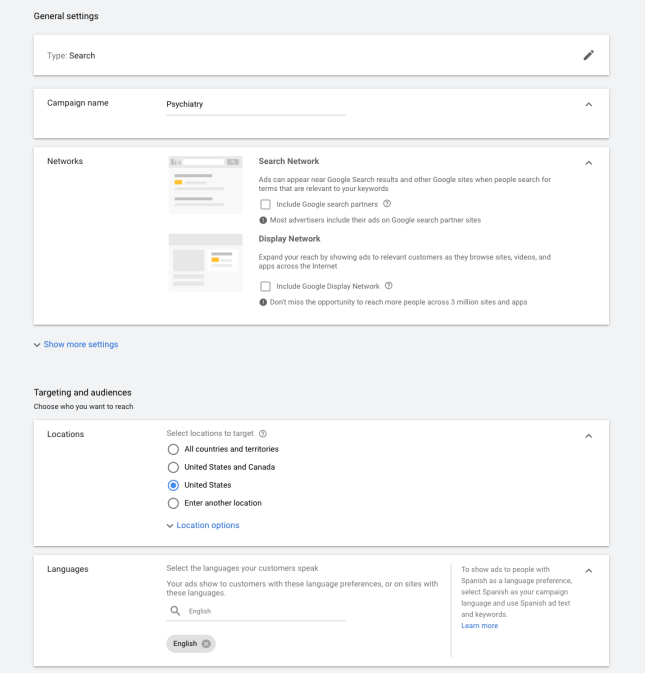645x673 pixels.
Task: Click the Search Network preview thumbnail
Action: [206, 185]
